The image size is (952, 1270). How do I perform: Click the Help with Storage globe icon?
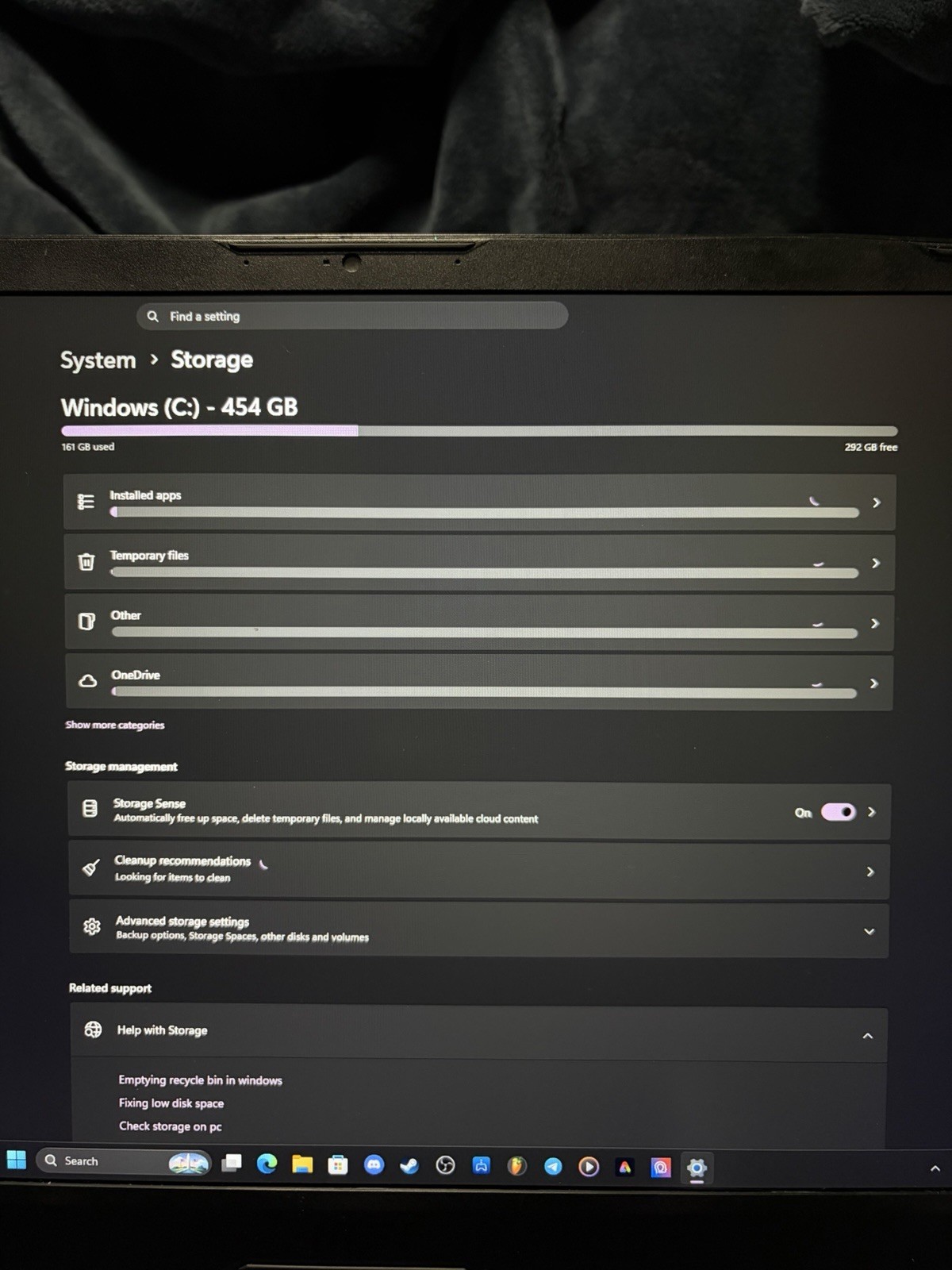[93, 1029]
